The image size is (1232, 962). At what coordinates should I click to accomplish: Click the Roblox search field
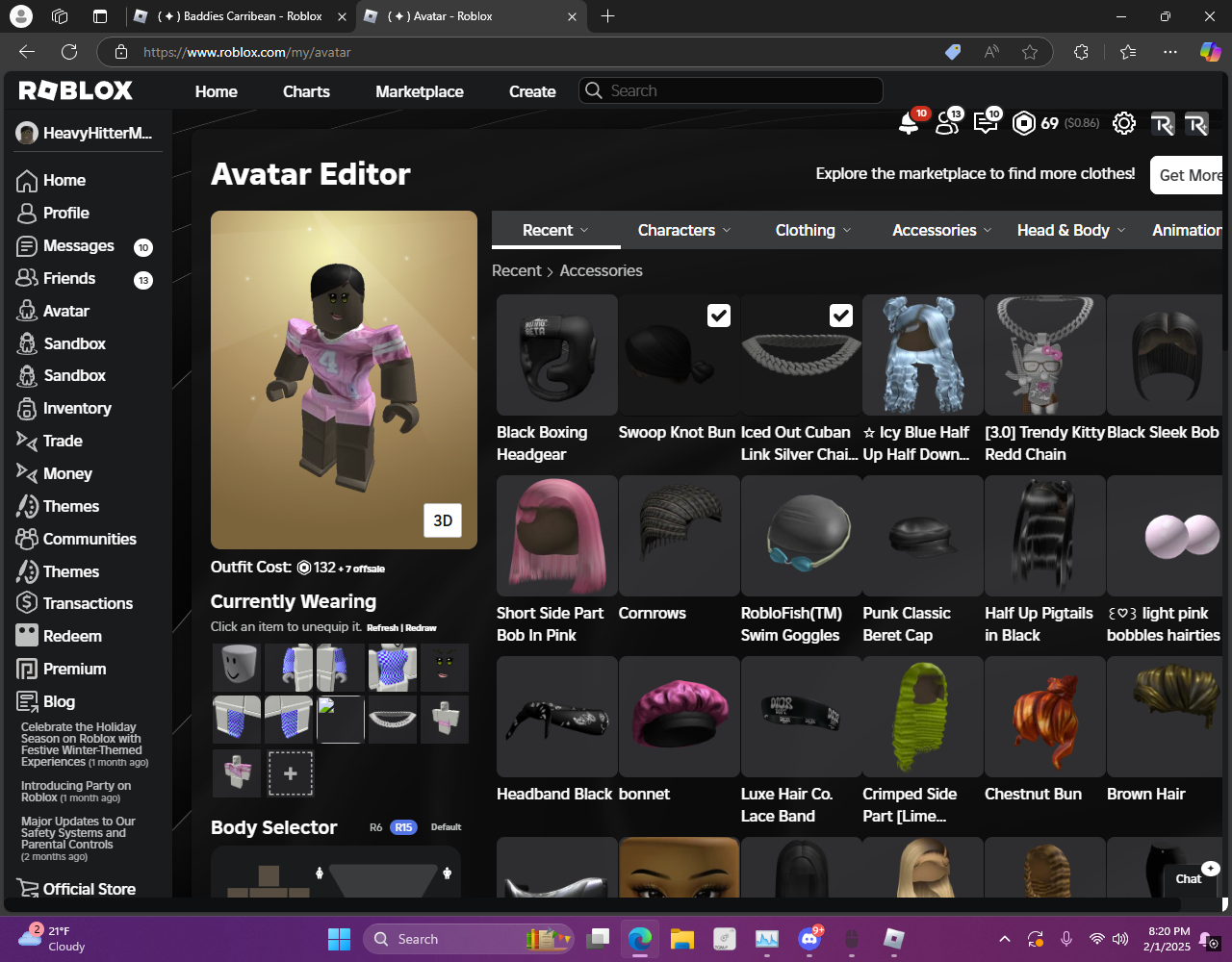pyautogui.click(x=731, y=90)
